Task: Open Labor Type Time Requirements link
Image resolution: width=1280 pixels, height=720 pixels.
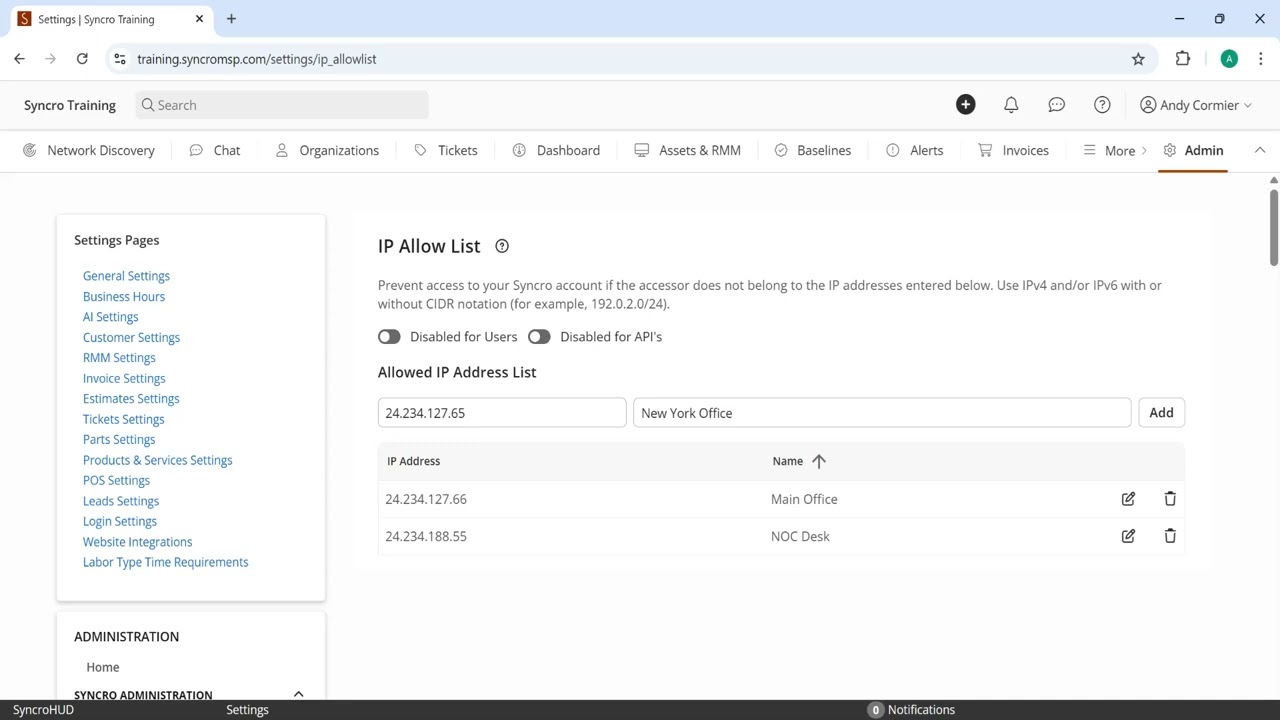Action: coord(165,563)
